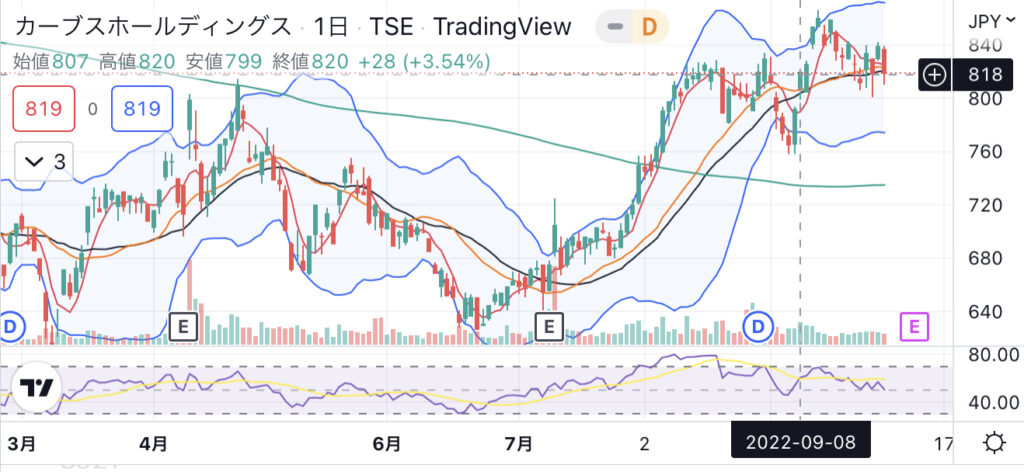
Task: Click the TSE exchange label
Action: 391,27
